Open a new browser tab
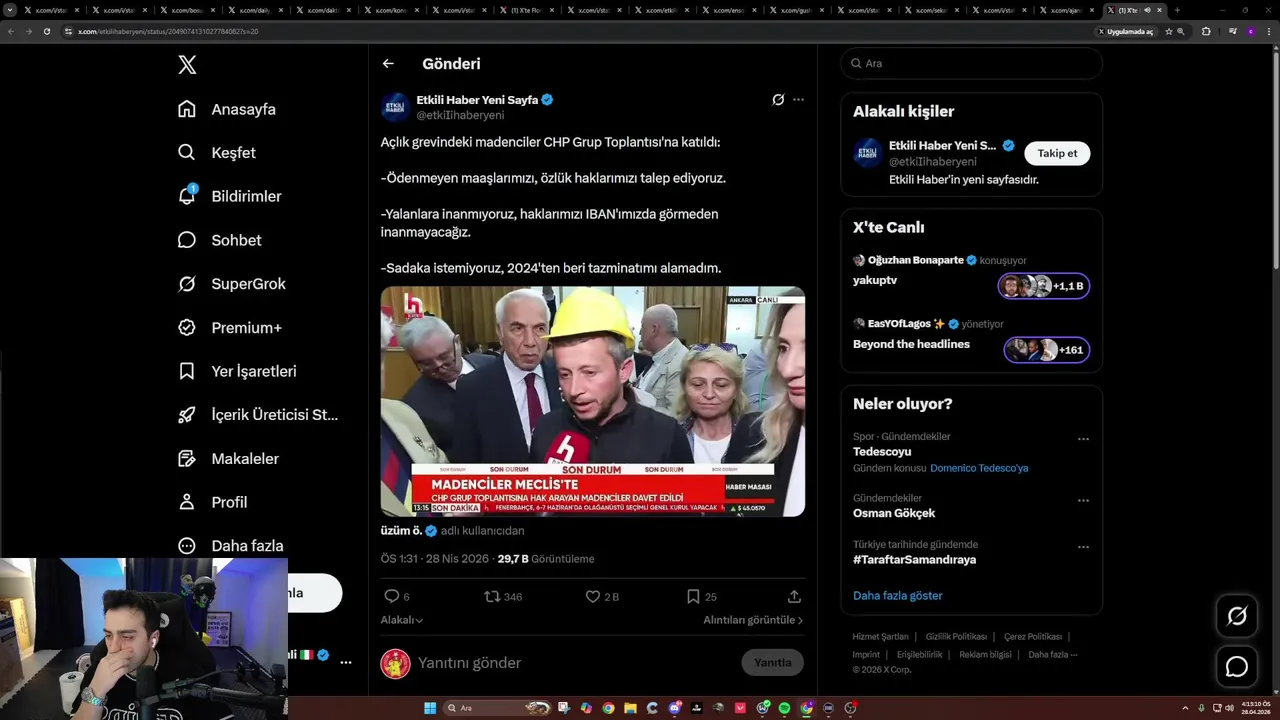Image resolution: width=1280 pixels, height=720 pixels. point(1177,10)
